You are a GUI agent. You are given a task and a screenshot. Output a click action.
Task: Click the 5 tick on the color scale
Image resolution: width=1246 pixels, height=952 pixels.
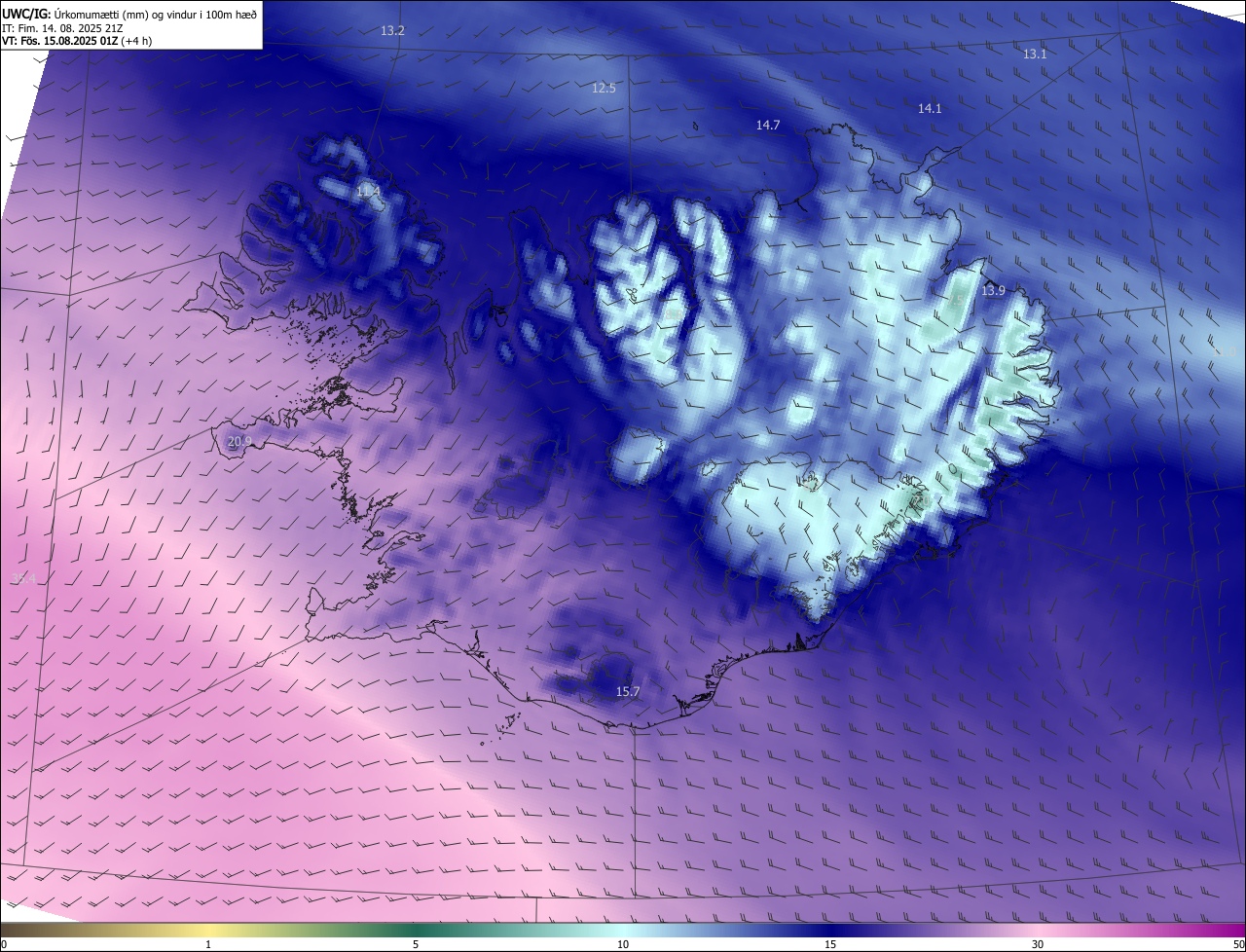pos(416,945)
